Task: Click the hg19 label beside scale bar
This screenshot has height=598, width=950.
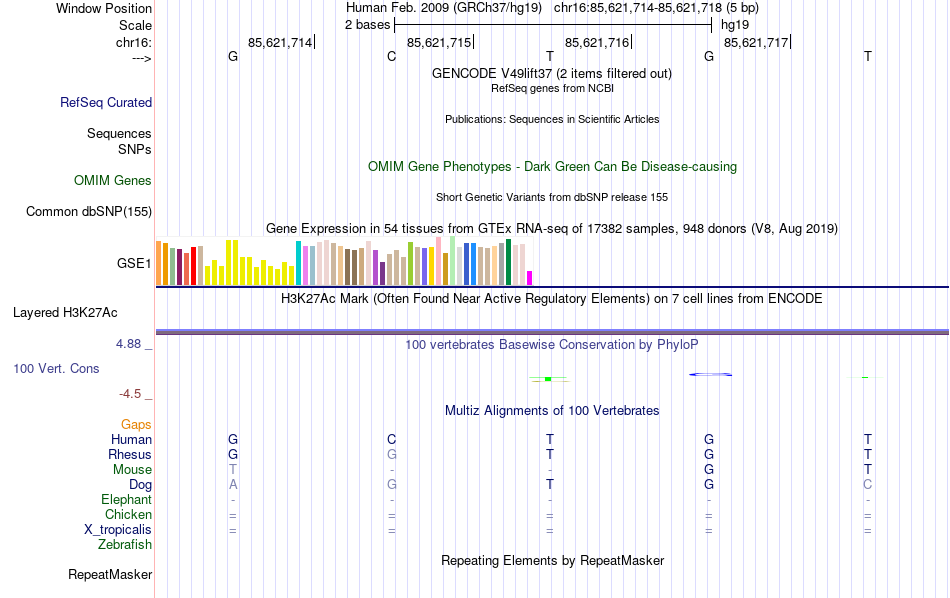Action: coord(735,25)
